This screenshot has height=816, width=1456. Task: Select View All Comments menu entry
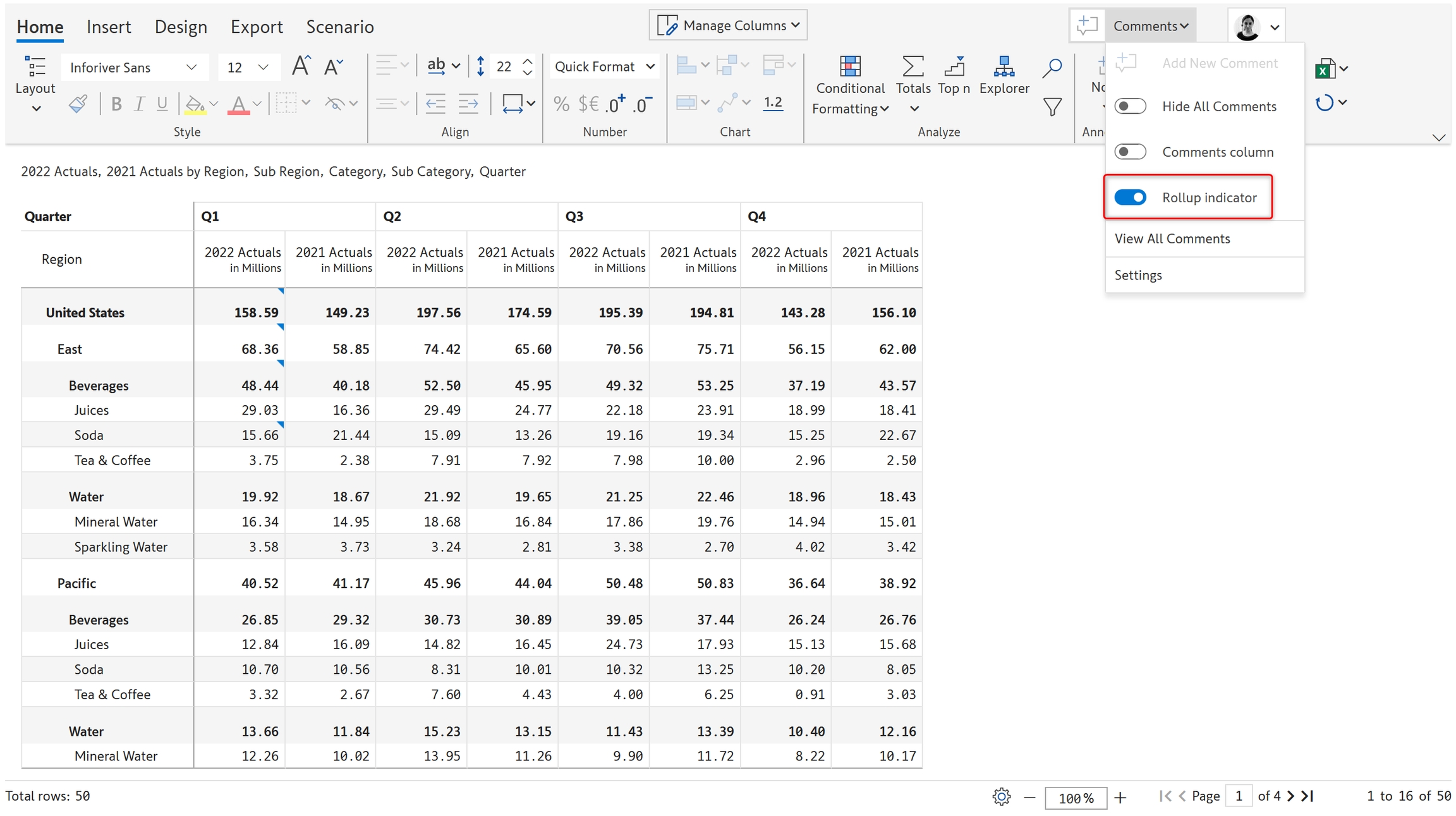coord(1172,238)
